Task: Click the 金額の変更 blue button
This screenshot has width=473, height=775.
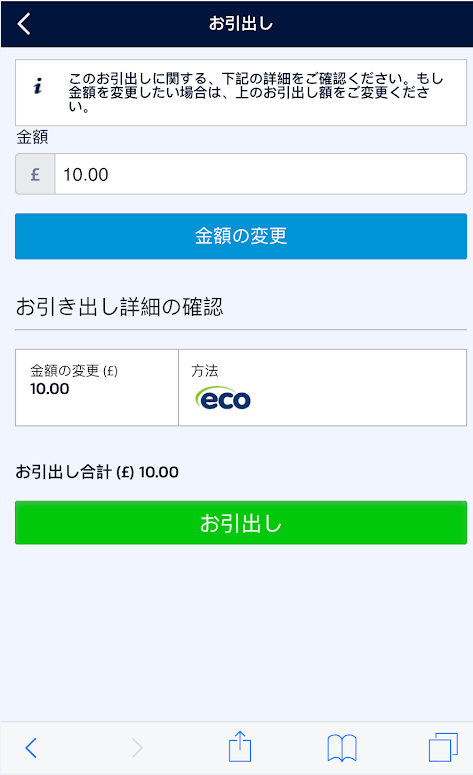Action: point(241,236)
